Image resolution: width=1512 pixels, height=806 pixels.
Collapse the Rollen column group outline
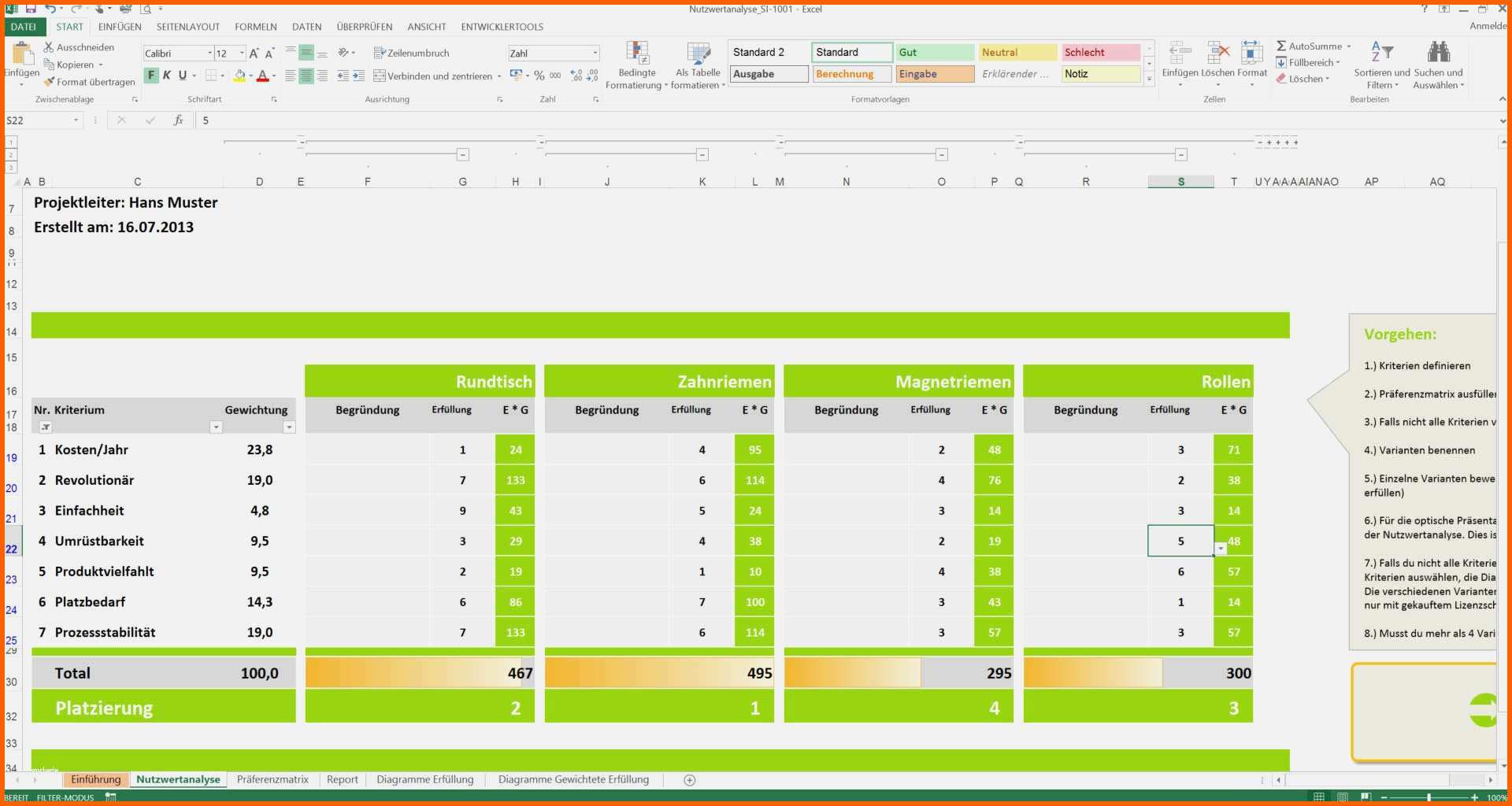pos(1181,155)
